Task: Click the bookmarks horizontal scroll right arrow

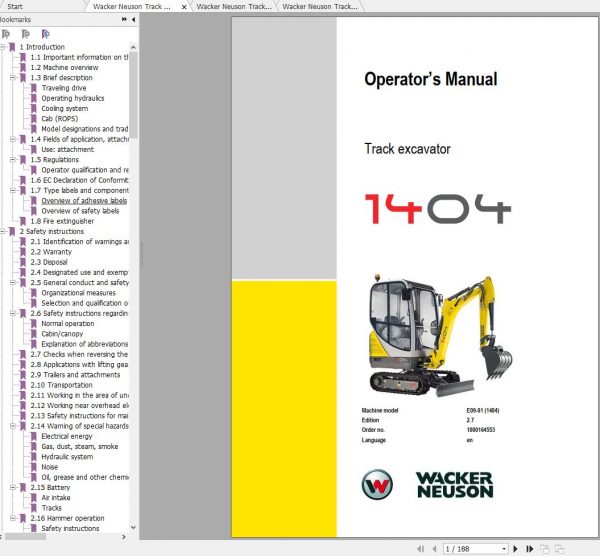Action: [124, 537]
